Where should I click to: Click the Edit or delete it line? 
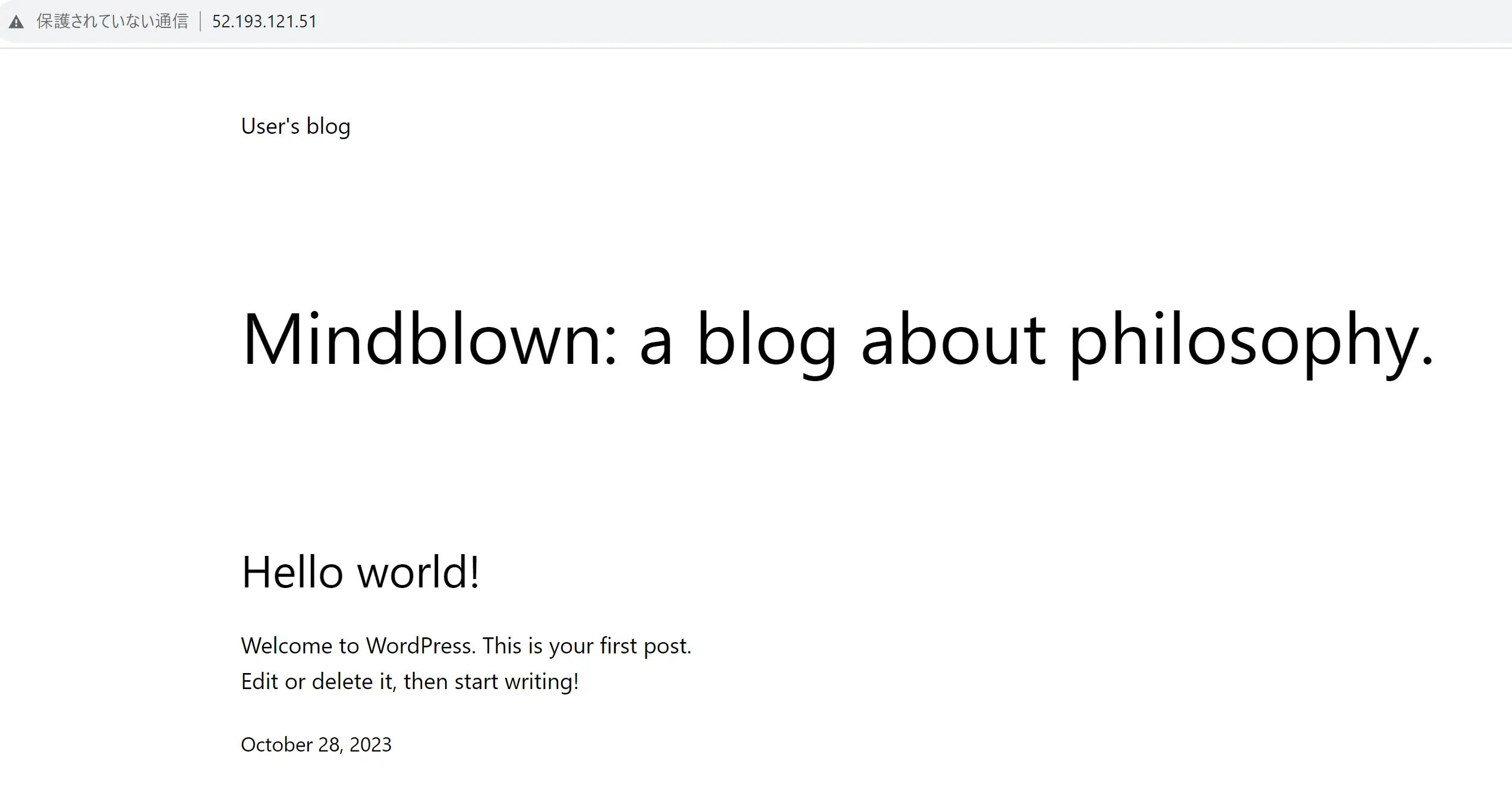click(x=409, y=681)
